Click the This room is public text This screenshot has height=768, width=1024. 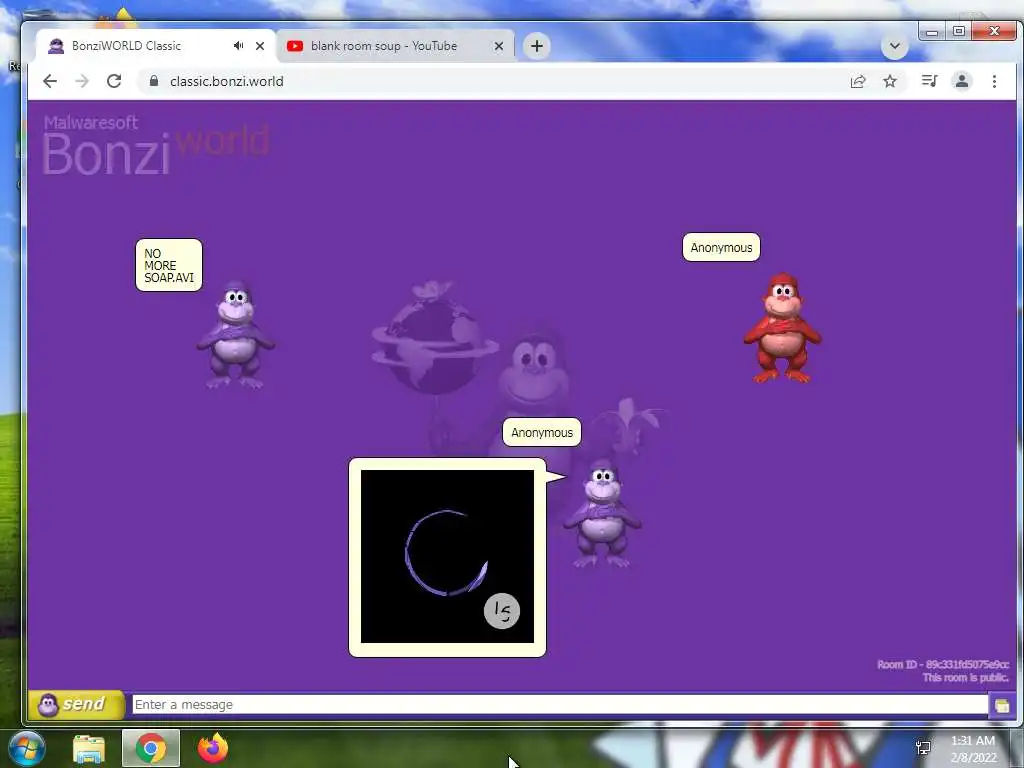point(965,678)
